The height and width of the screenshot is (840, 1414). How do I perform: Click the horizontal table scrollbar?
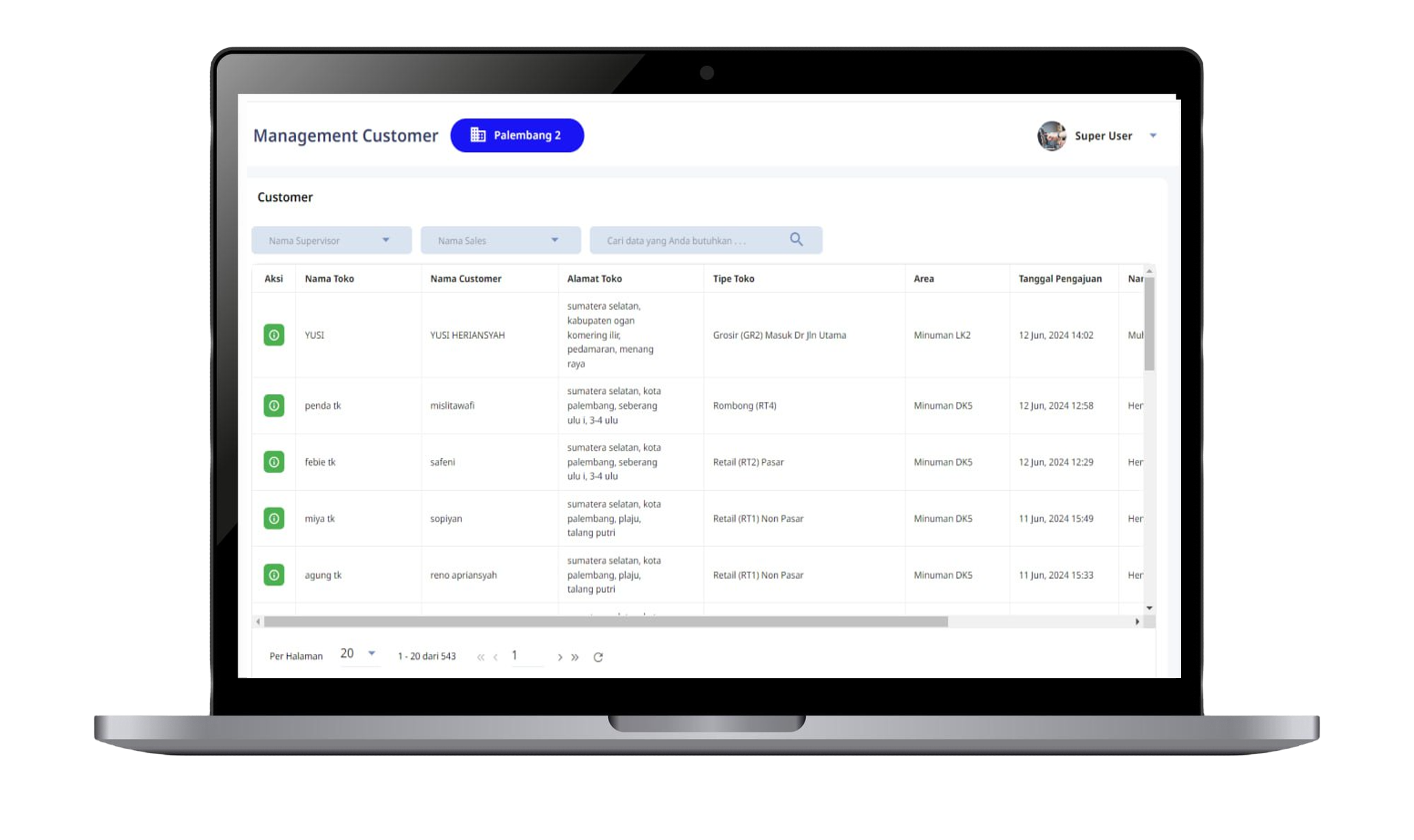(x=605, y=622)
